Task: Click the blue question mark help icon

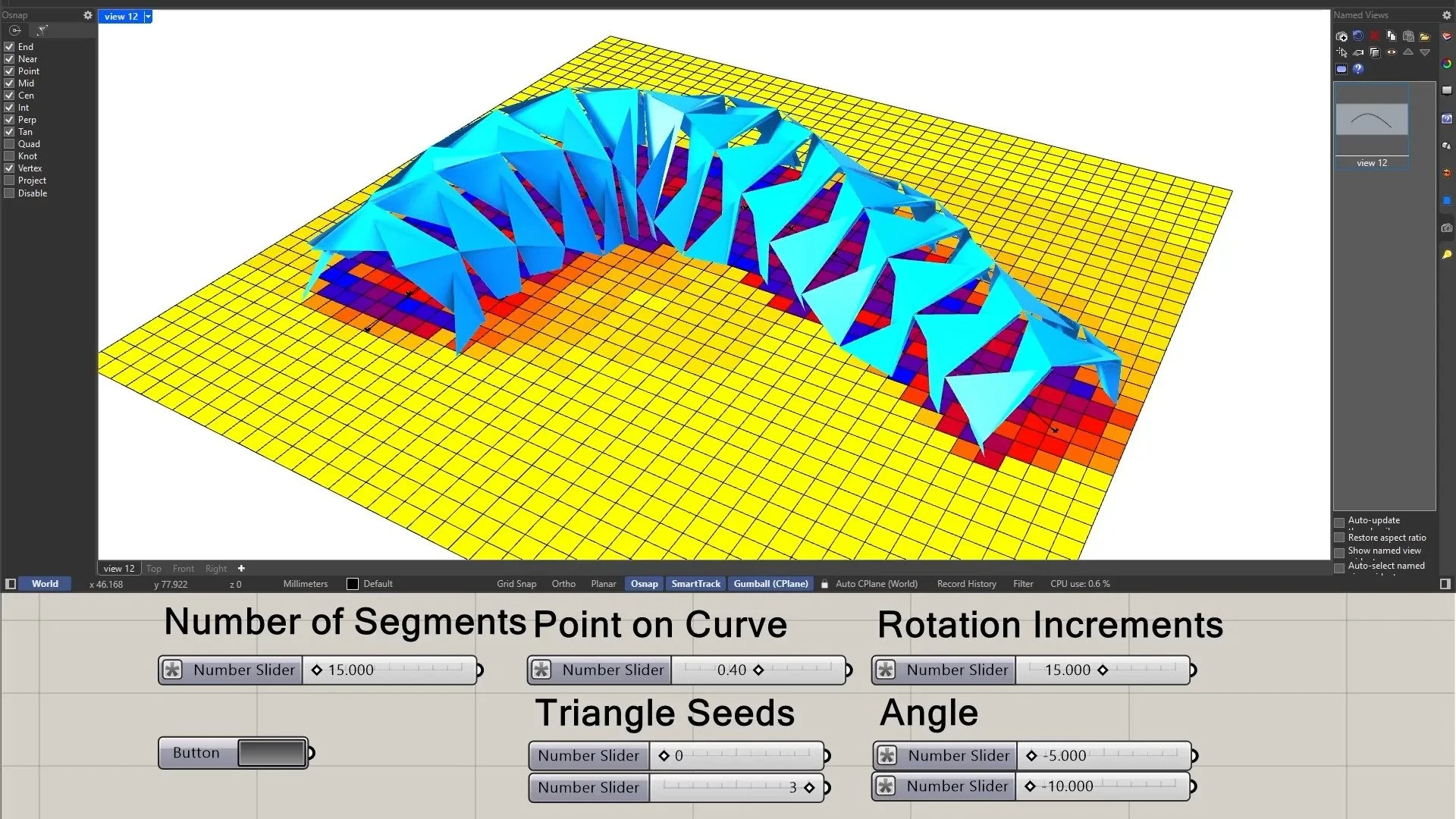Action: click(x=1357, y=69)
